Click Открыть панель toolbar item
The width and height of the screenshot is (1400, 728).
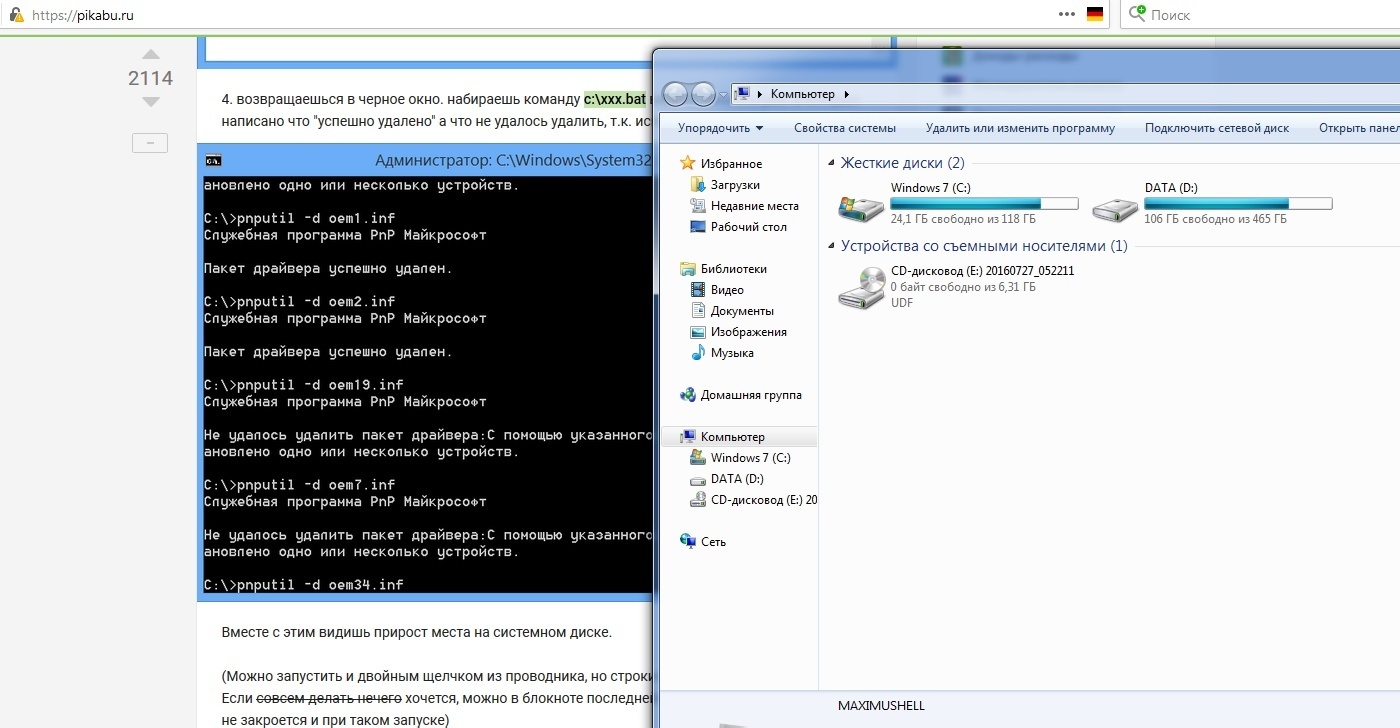[1358, 128]
